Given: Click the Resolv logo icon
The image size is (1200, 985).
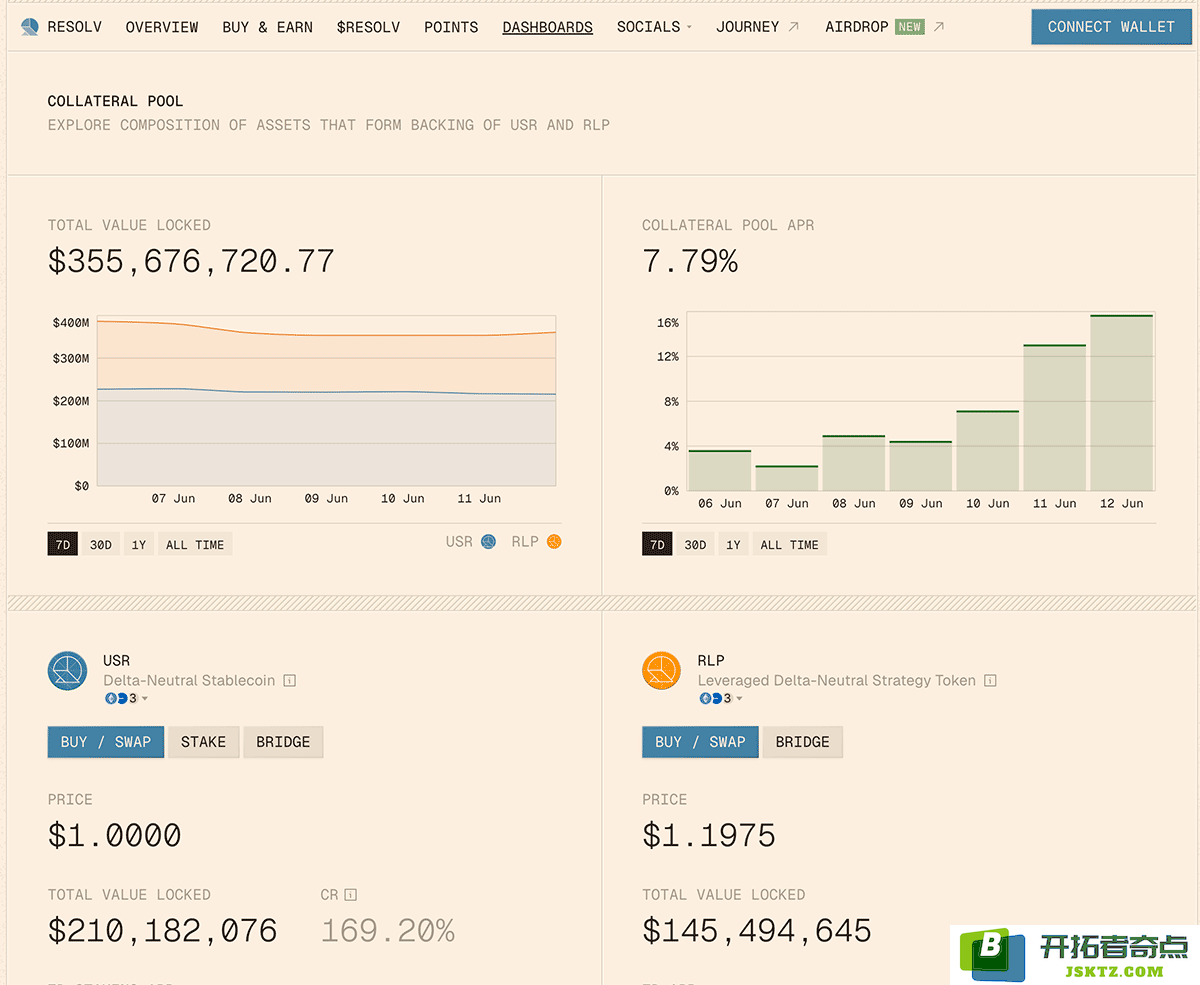Looking at the screenshot, I should click(x=30, y=27).
